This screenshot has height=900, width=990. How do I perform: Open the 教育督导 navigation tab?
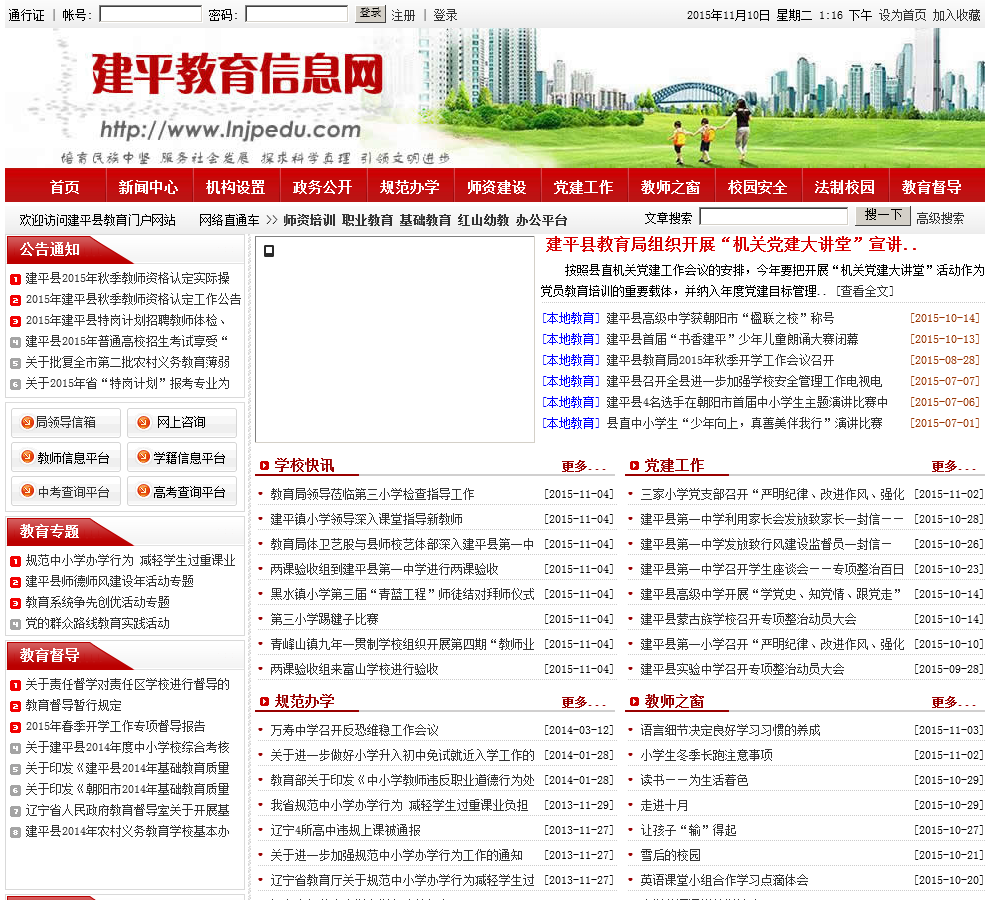(932, 187)
